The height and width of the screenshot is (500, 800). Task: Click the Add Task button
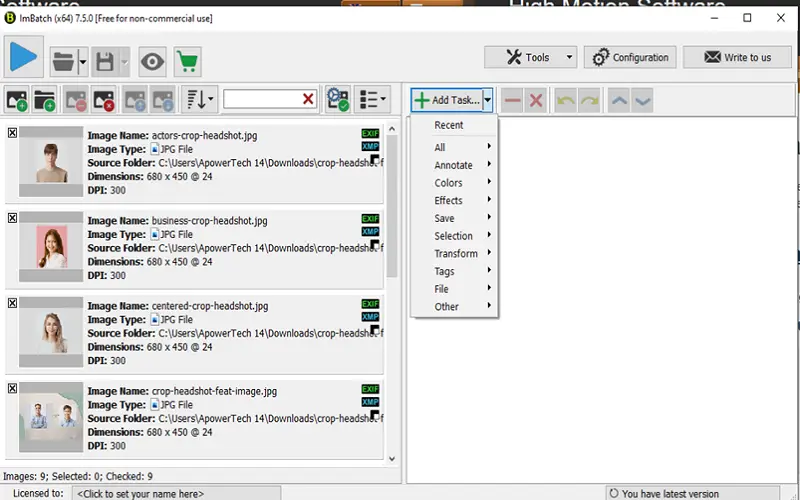click(x=447, y=100)
